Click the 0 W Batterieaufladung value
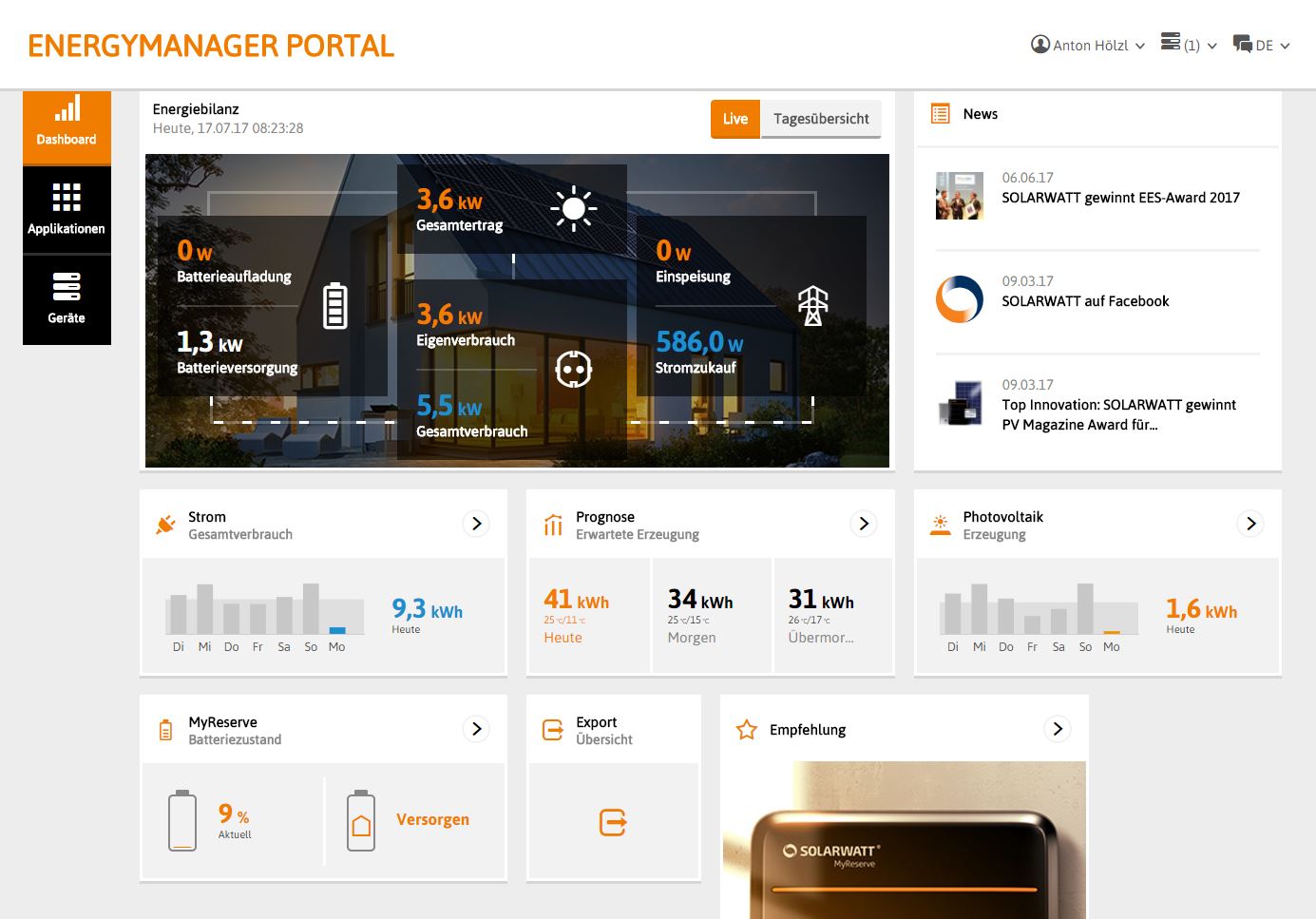The image size is (1316, 919). 195,251
